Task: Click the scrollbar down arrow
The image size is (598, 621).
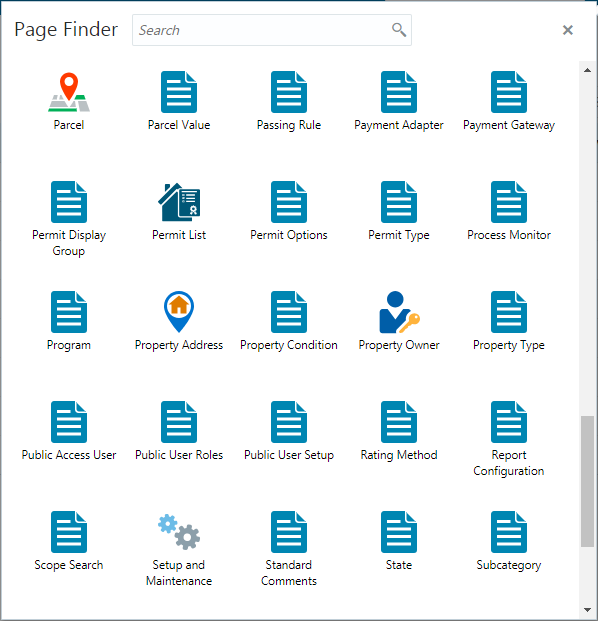Action: point(587,610)
